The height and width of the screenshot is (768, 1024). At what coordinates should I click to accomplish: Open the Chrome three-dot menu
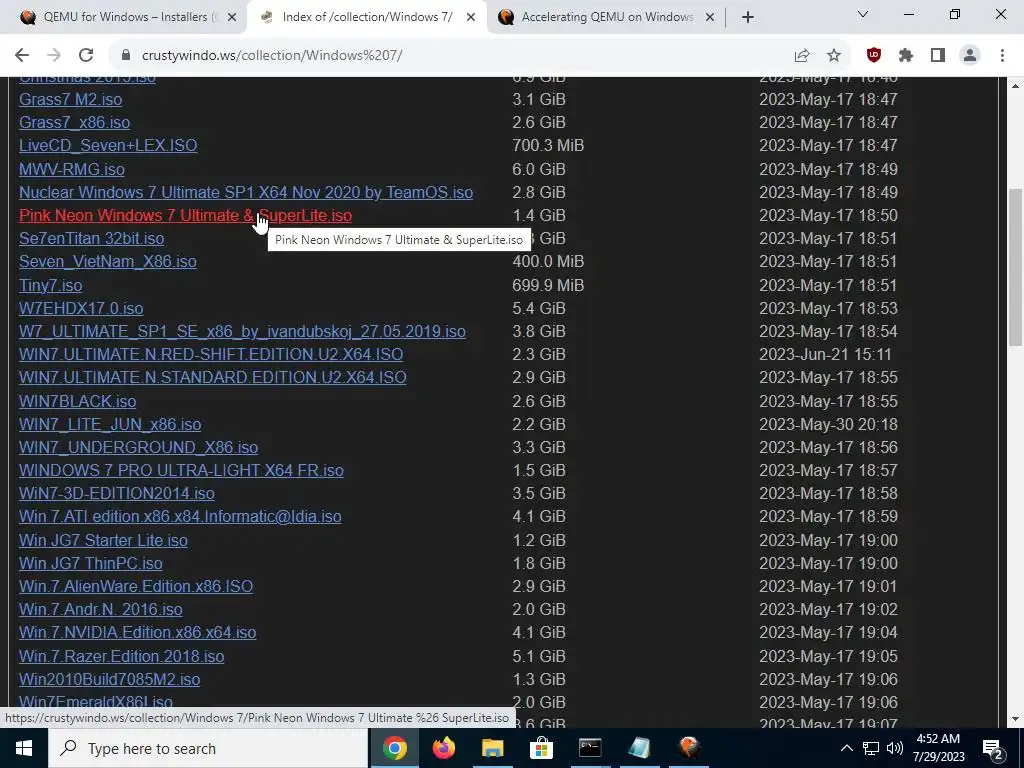tap(1002, 56)
